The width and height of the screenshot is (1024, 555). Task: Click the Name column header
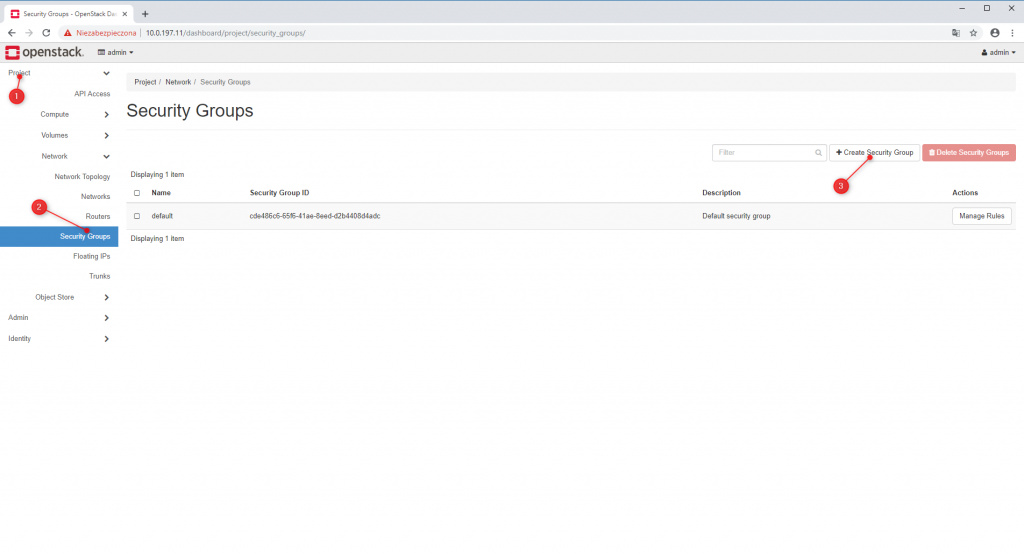point(161,193)
